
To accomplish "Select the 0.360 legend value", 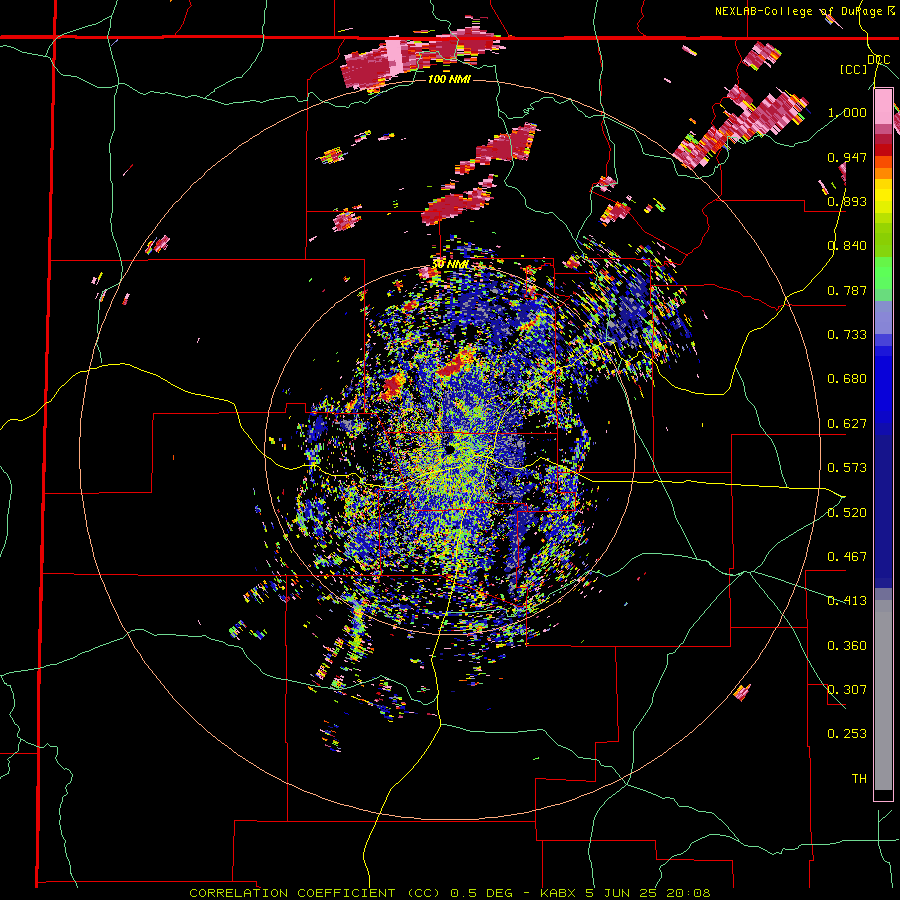I will click(847, 646).
